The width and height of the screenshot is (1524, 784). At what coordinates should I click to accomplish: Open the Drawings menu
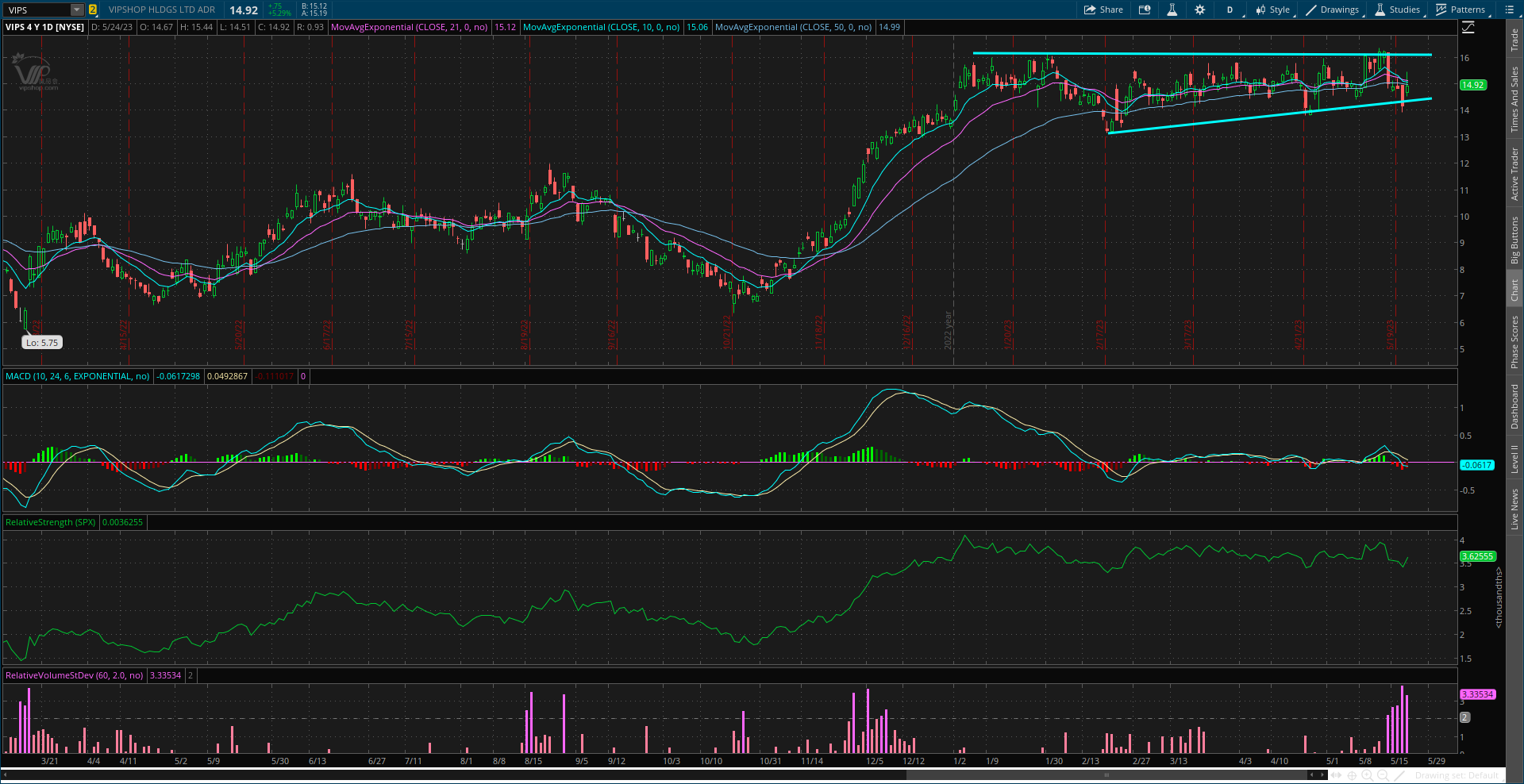[1333, 10]
